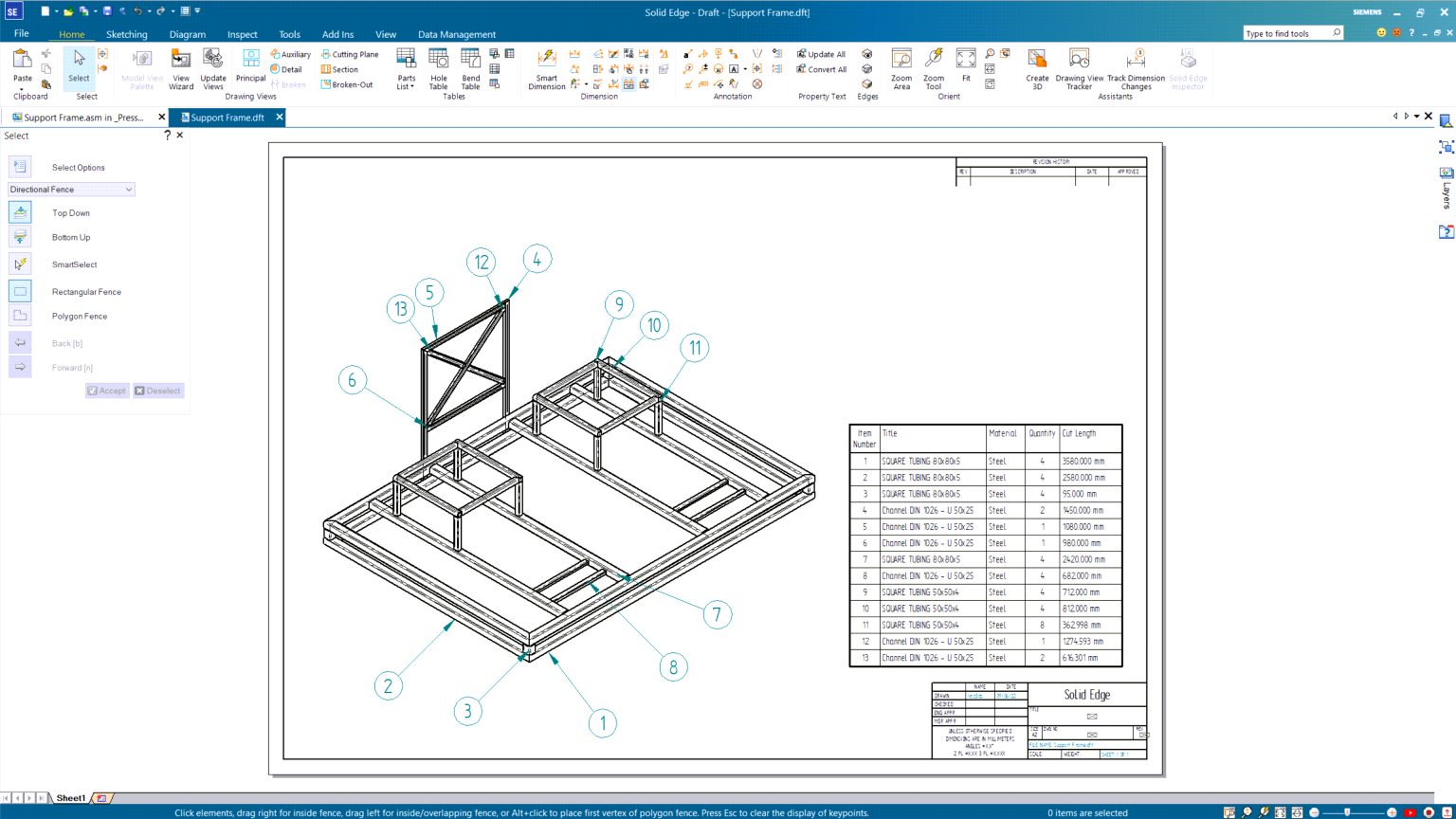1456x819 pixels.
Task: Click the Update Views icon
Action: (x=212, y=68)
